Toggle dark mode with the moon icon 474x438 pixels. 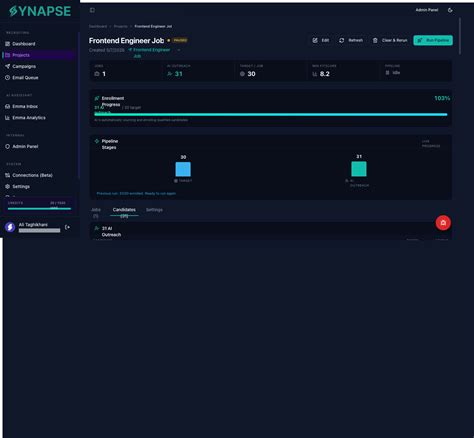(x=450, y=10)
